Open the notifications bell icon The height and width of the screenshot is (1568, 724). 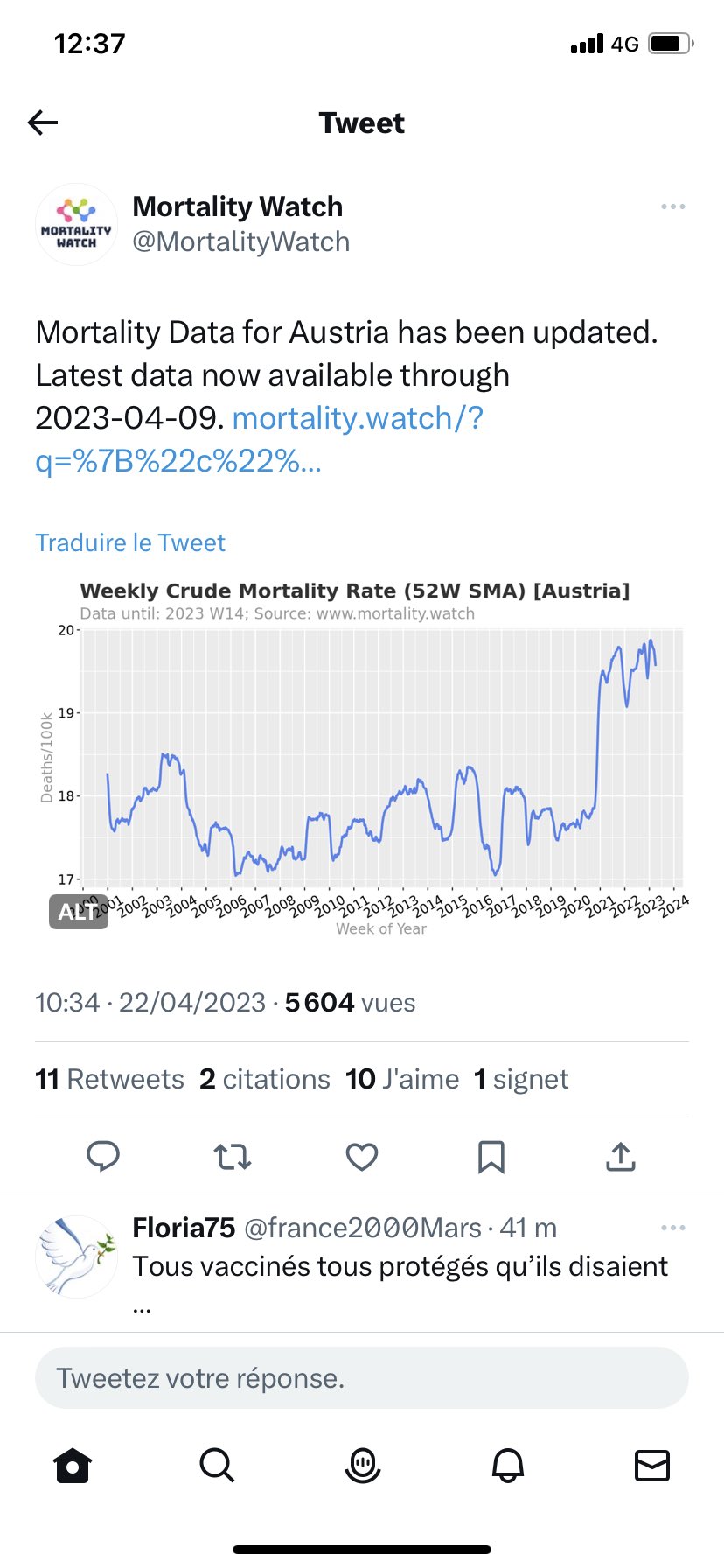pos(507,1464)
